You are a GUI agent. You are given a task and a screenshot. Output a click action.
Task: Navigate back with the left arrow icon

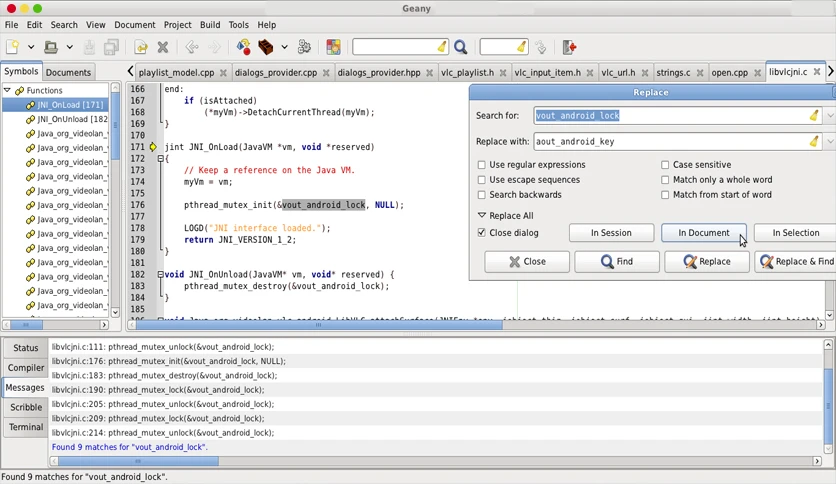click(x=192, y=47)
